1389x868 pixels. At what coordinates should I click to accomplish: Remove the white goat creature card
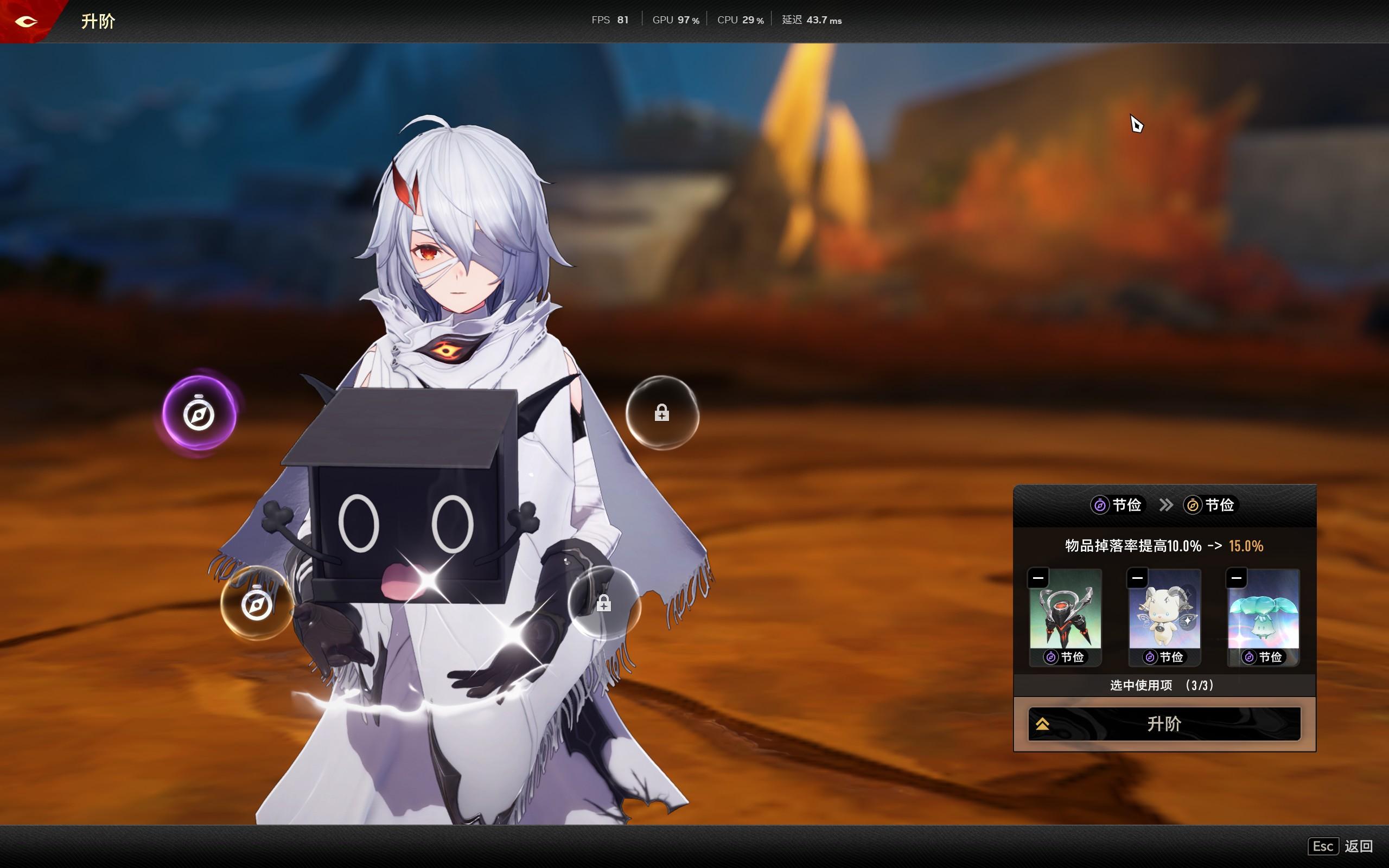[x=1137, y=578]
